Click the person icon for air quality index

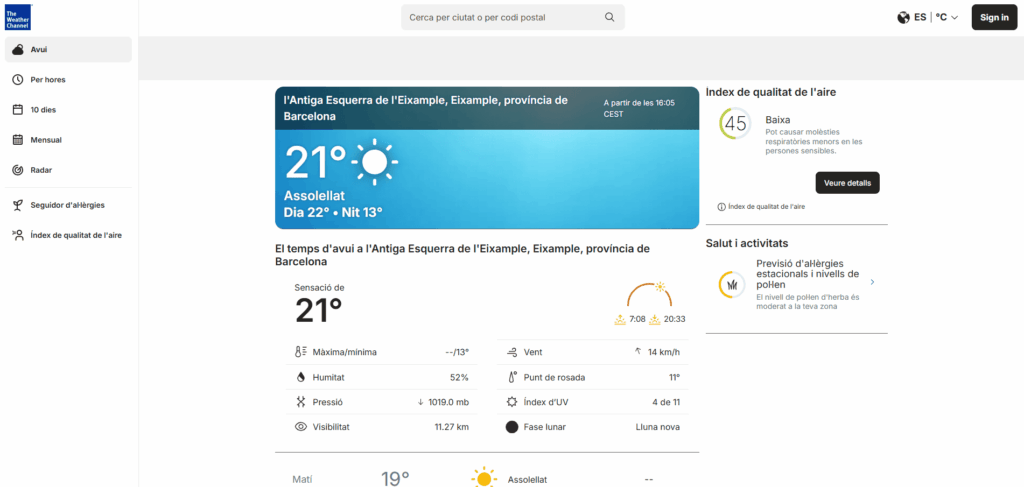18,235
